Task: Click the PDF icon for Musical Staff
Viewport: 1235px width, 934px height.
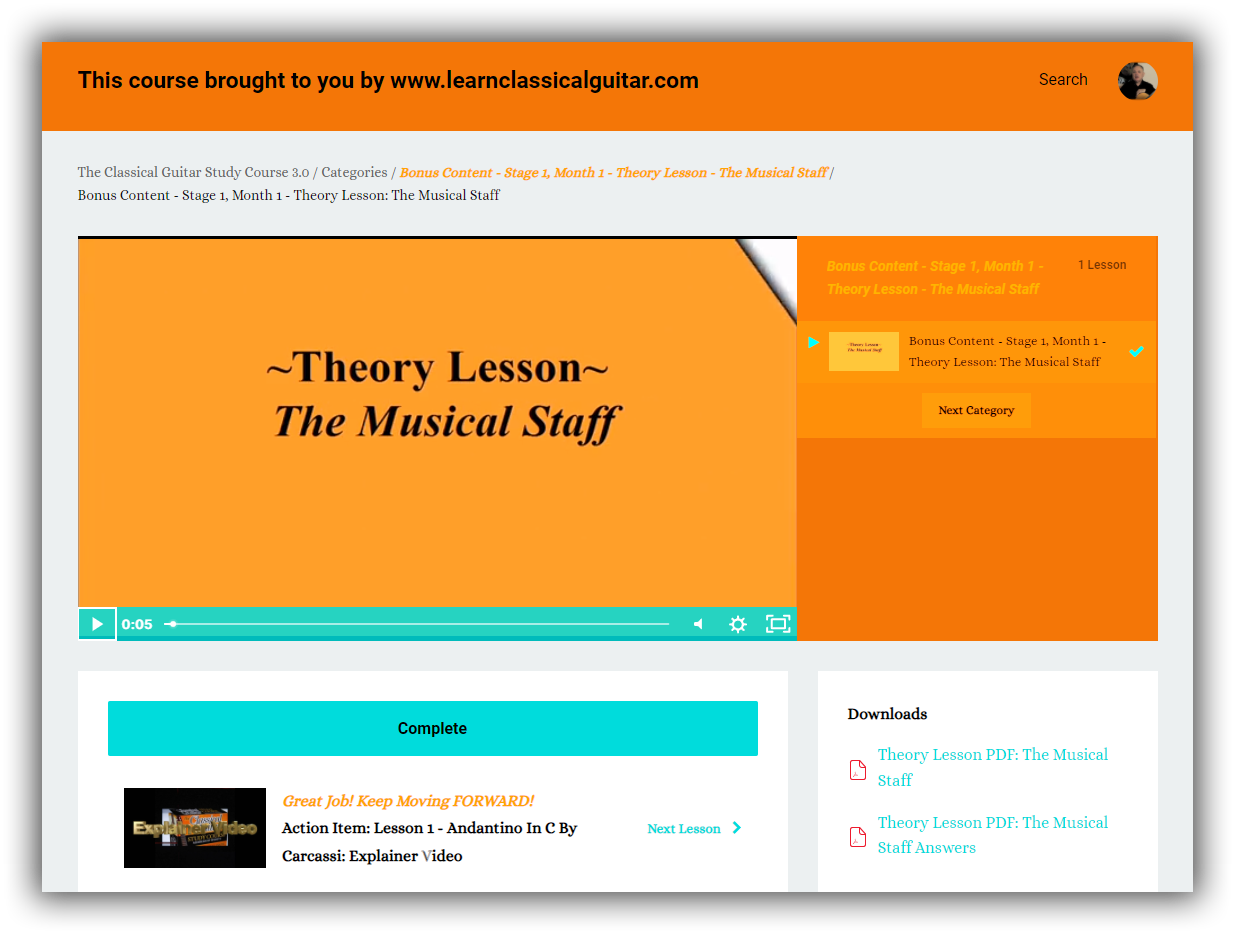Action: [x=857, y=769]
